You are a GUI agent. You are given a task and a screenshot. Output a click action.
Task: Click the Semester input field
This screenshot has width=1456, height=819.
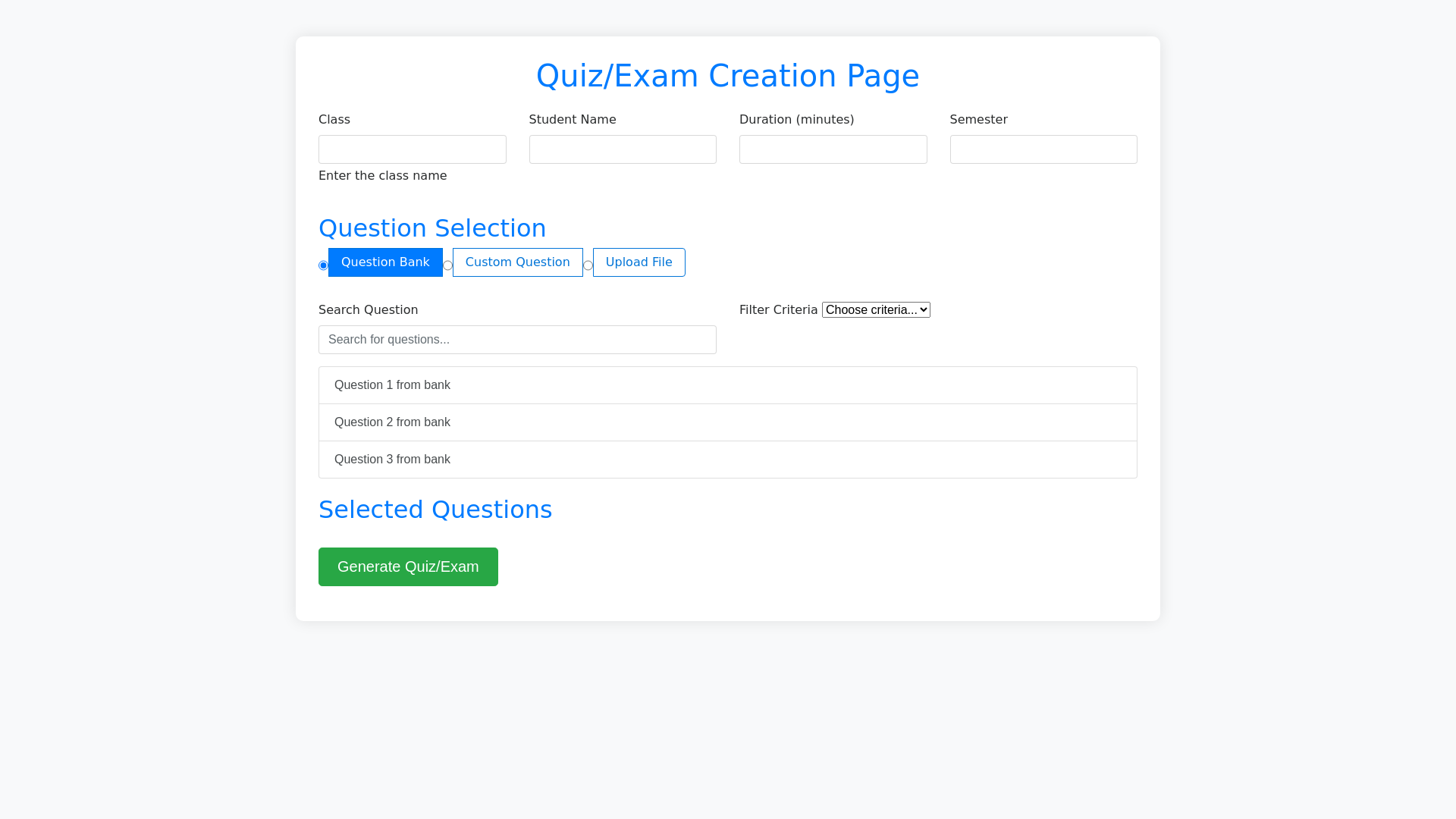tap(1043, 149)
